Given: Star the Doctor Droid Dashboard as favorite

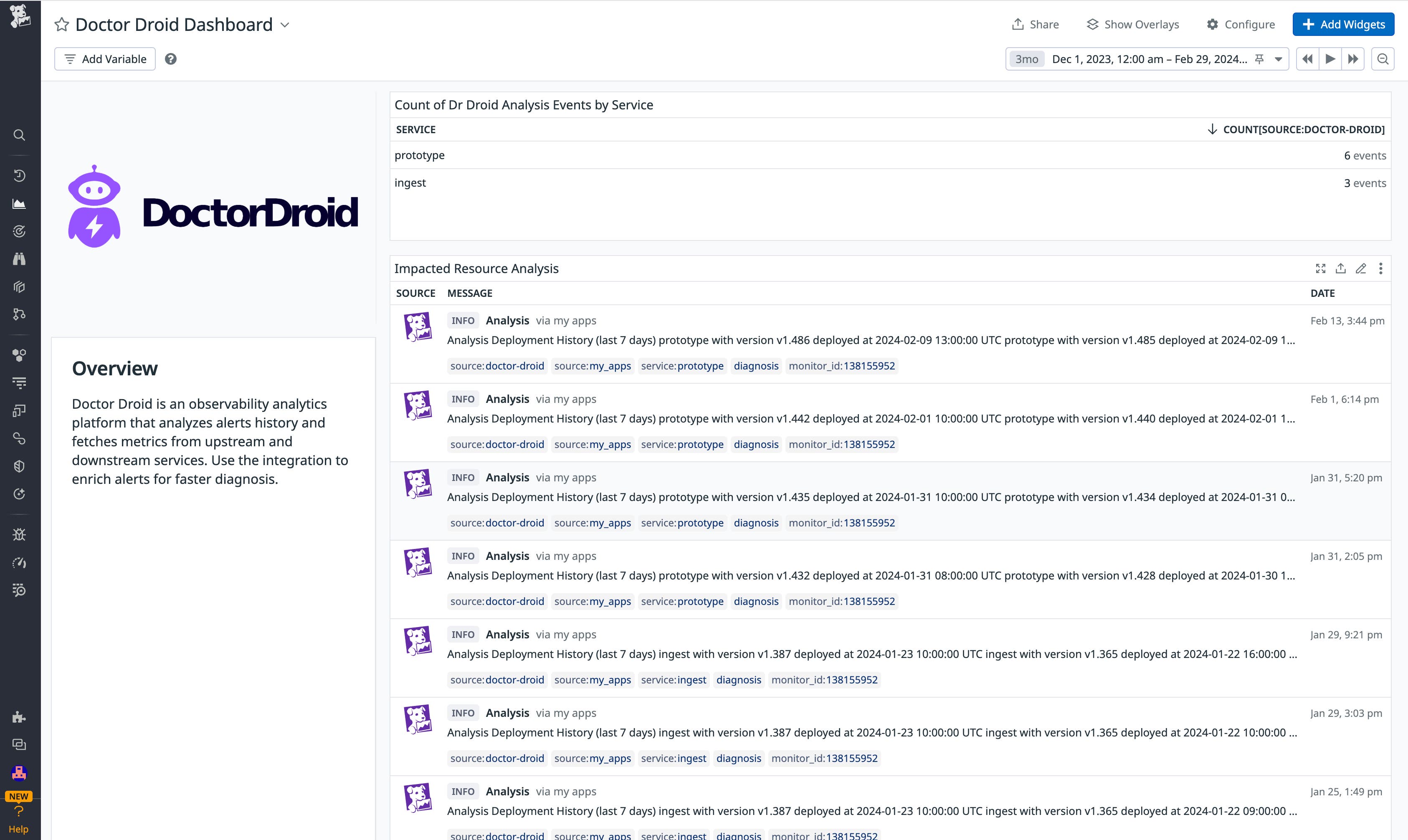Looking at the screenshot, I should pyautogui.click(x=62, y=24).
